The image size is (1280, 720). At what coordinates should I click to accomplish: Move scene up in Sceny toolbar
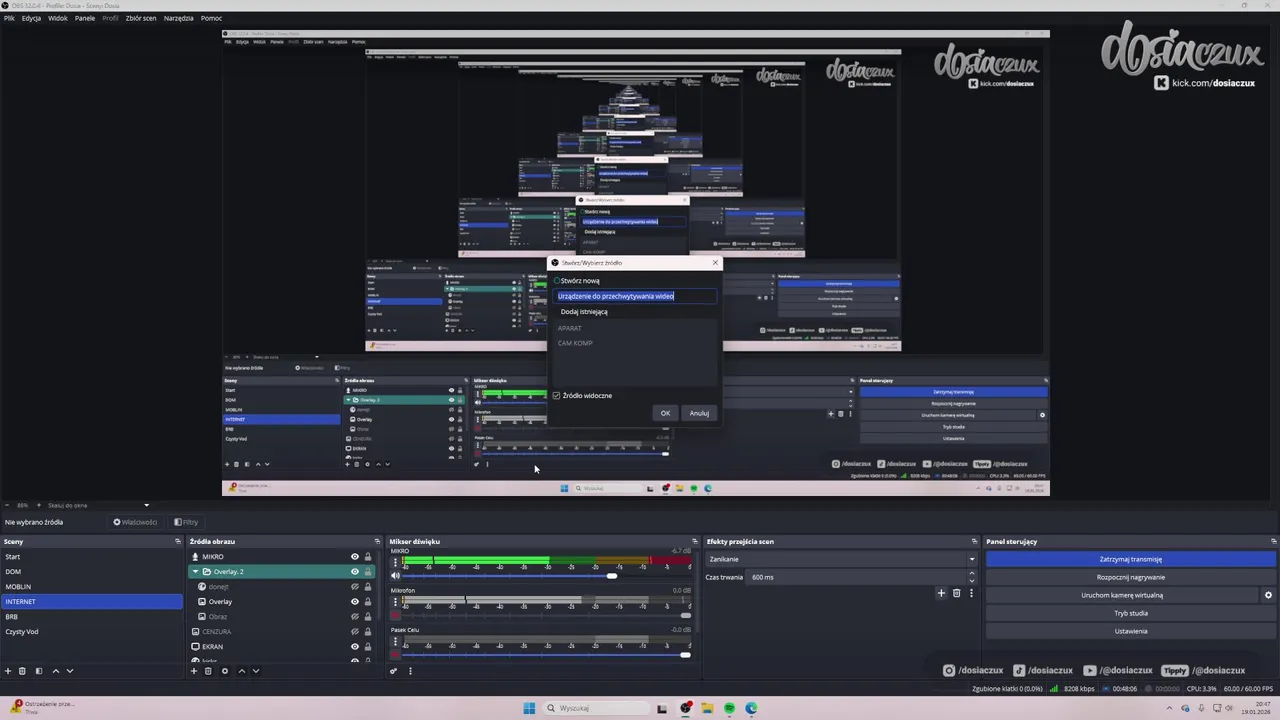click(x=55, y=671)
